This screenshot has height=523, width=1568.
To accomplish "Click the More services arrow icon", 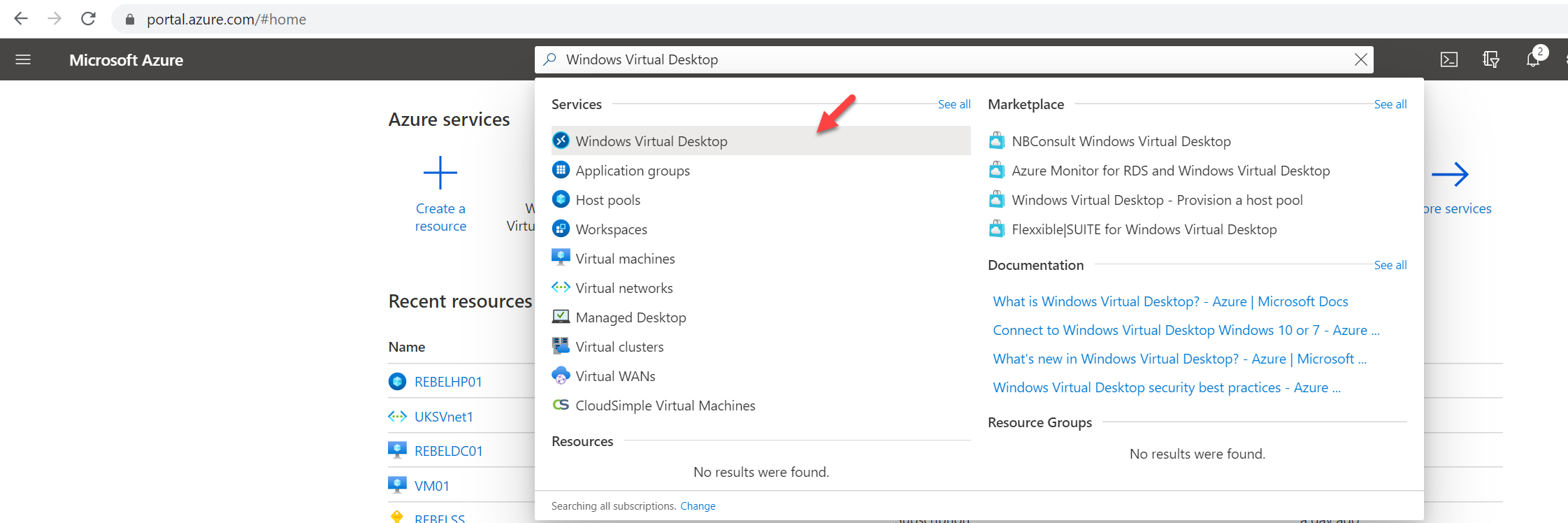I will 1450,174.
